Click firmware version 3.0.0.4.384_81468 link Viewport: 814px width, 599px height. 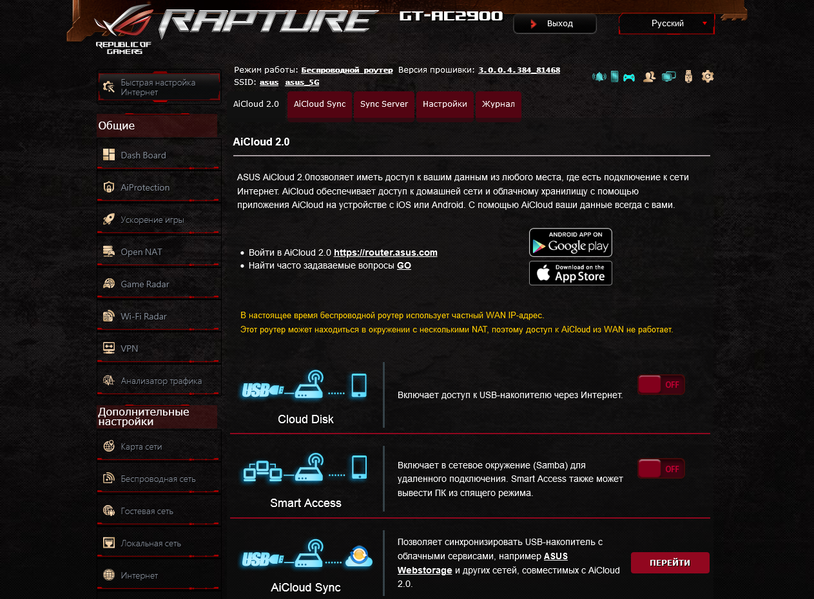[x=519, y=70]
